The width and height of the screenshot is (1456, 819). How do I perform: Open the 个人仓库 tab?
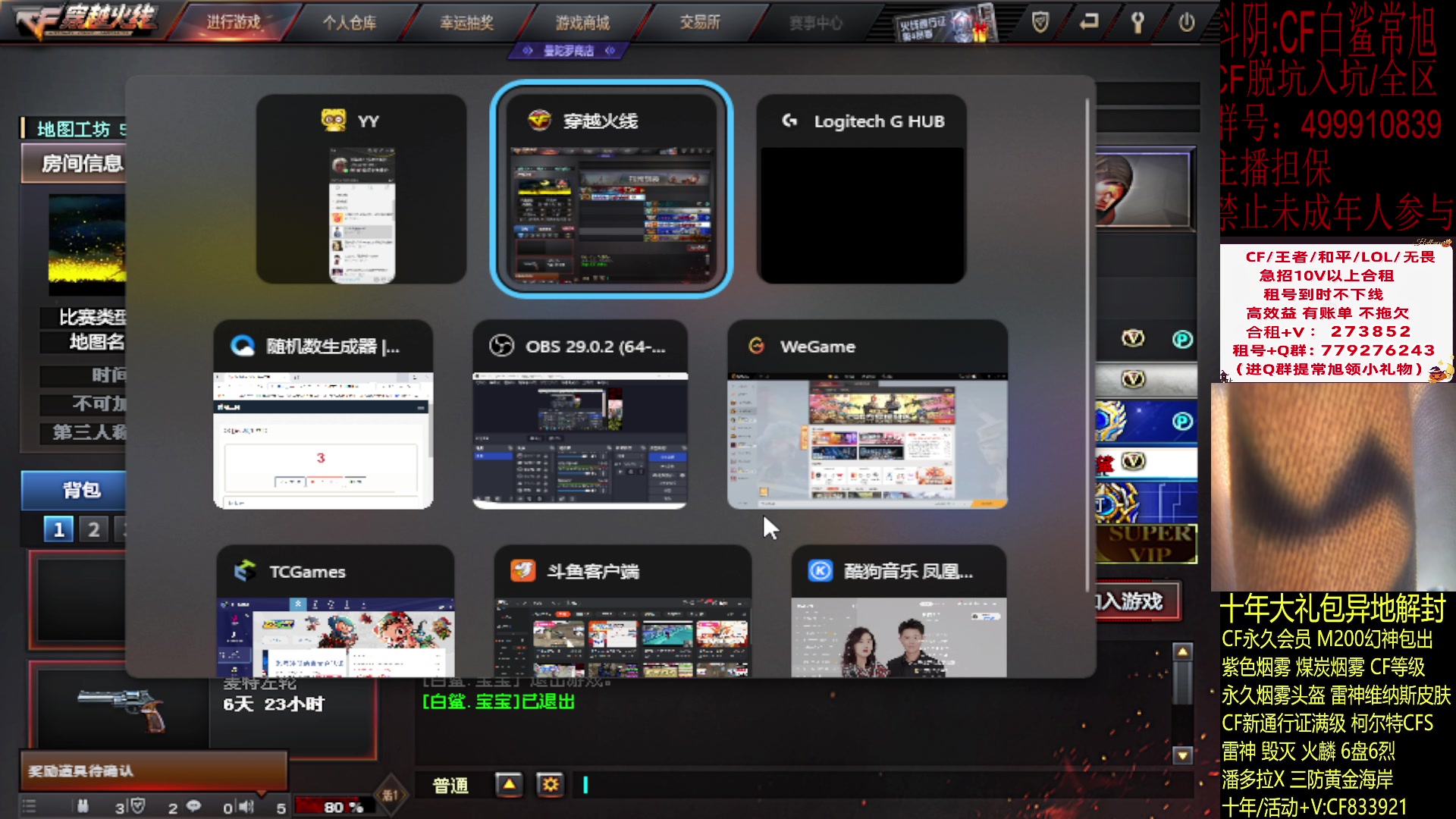click(350, 23)
